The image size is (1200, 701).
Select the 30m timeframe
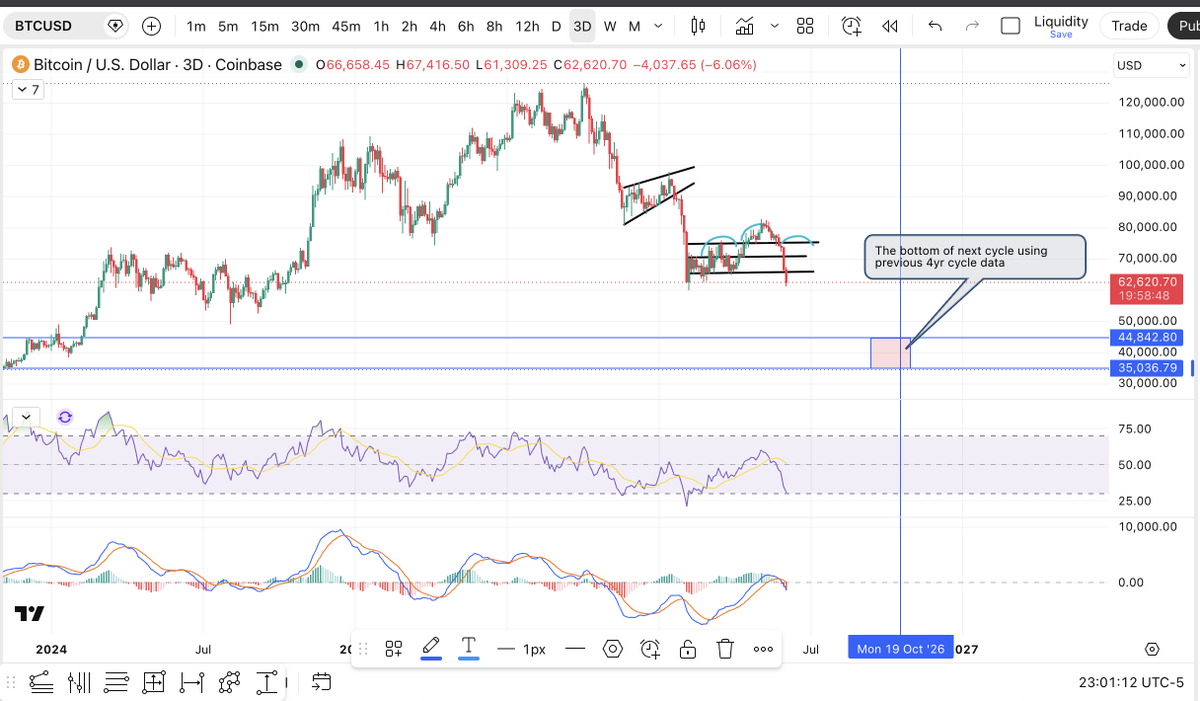tap(305, 26)
